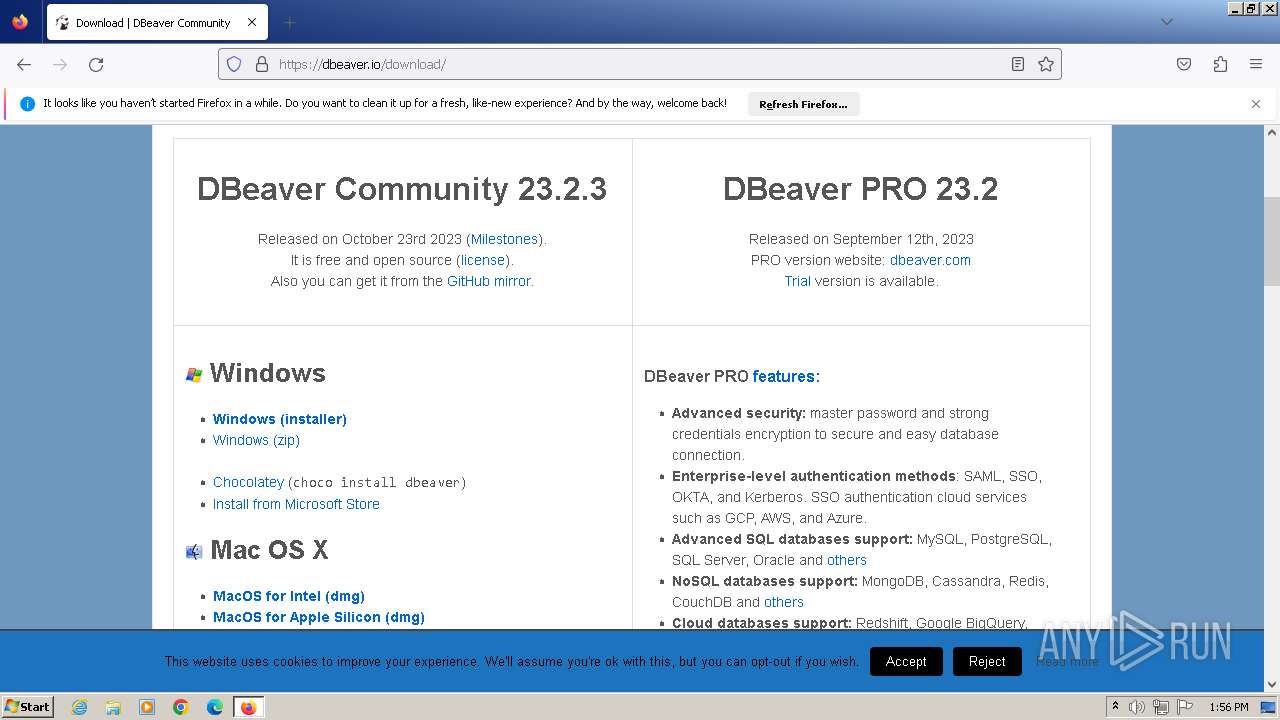Open the Extensions puzzle icon
The height and width of the screenshot is (720, 1280).
click(x=1220, y=64)
